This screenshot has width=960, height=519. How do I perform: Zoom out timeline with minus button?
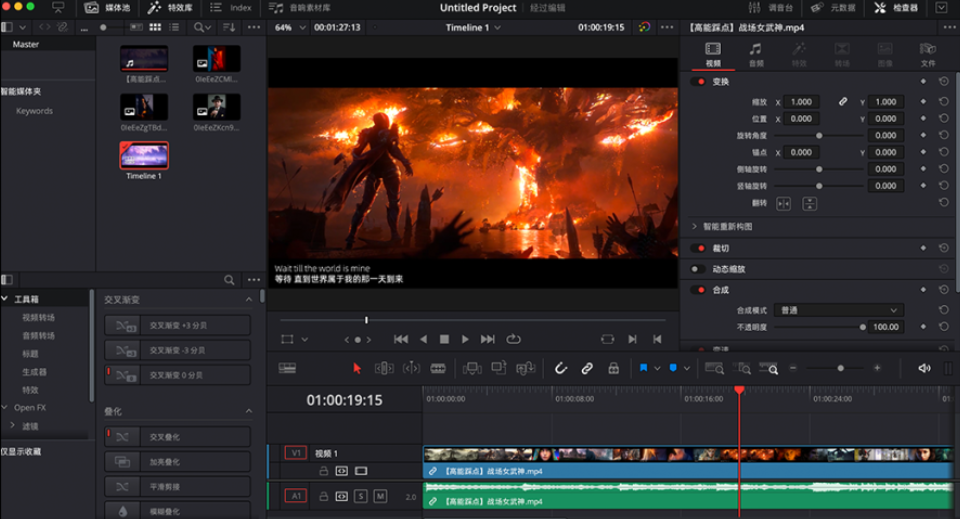point(793,368)
